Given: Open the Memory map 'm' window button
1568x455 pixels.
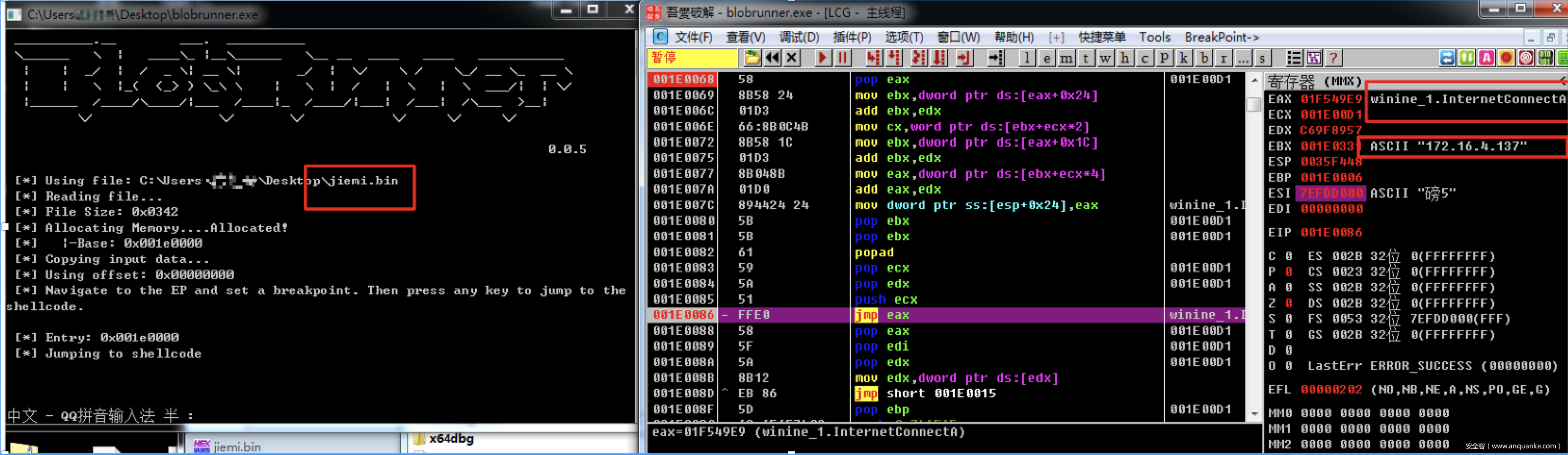Looking at the screenshot, I should pyautogui.click(x=1066, y=58).
